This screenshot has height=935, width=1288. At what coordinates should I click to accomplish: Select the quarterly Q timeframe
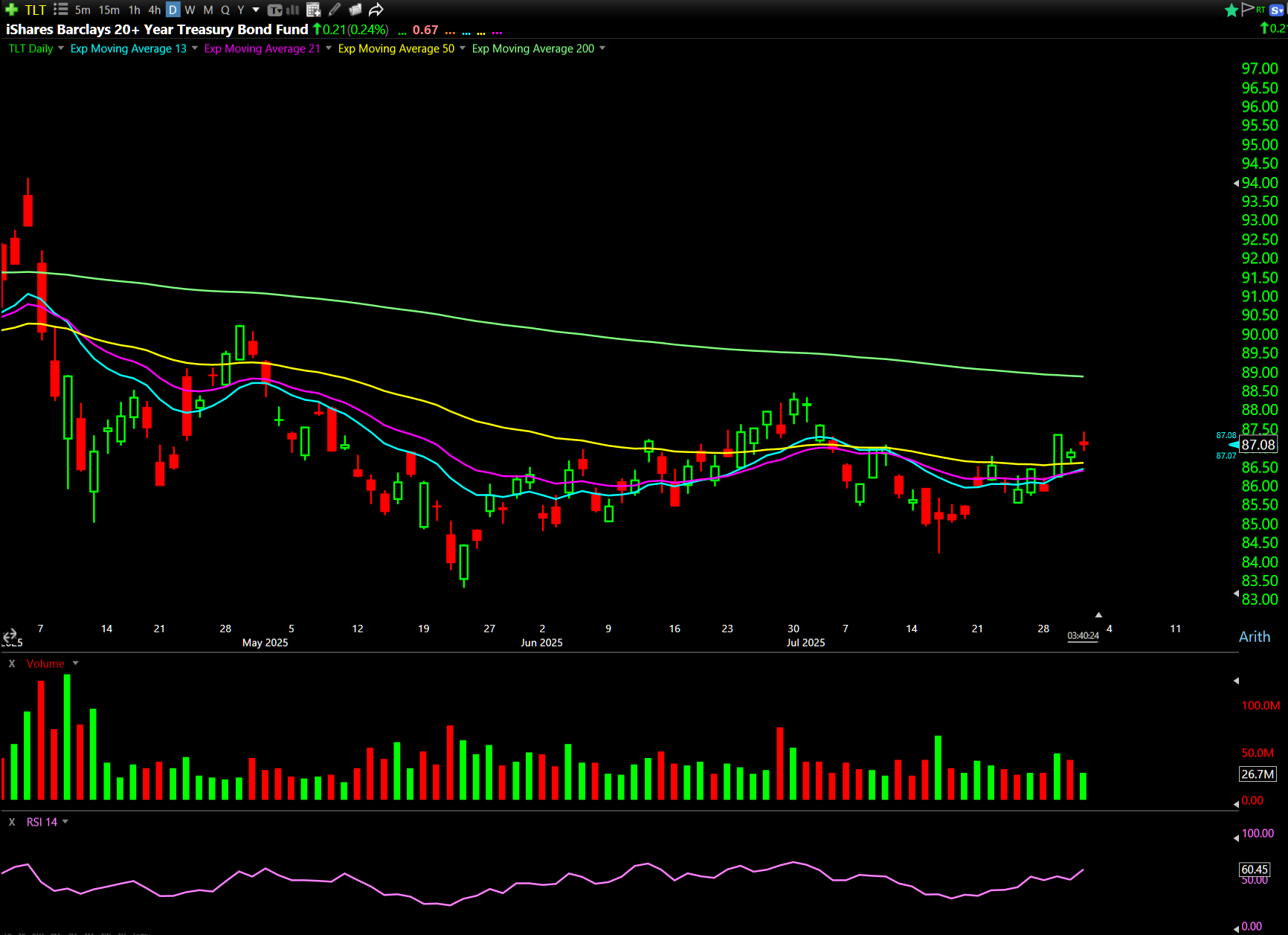pyautogui.click(x=225, y=10)
